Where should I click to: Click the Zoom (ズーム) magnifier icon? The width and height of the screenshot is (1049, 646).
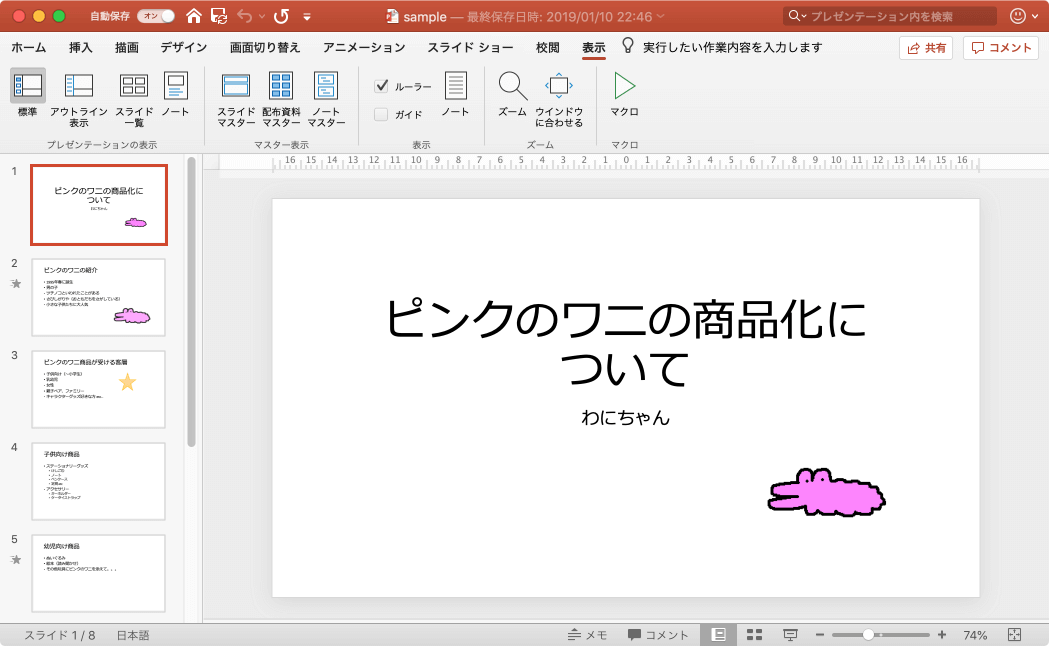tap(512, 87)
